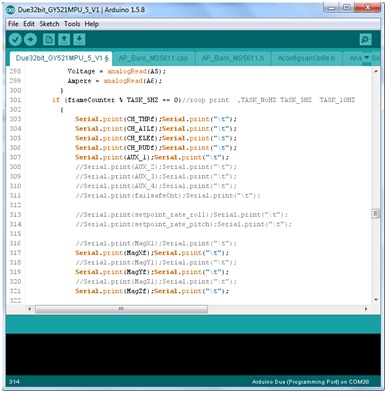The width and height of the screenshot is (387, 393).
Task: Click the Arduino logo in title bar
Action: (x=11, y=10)
